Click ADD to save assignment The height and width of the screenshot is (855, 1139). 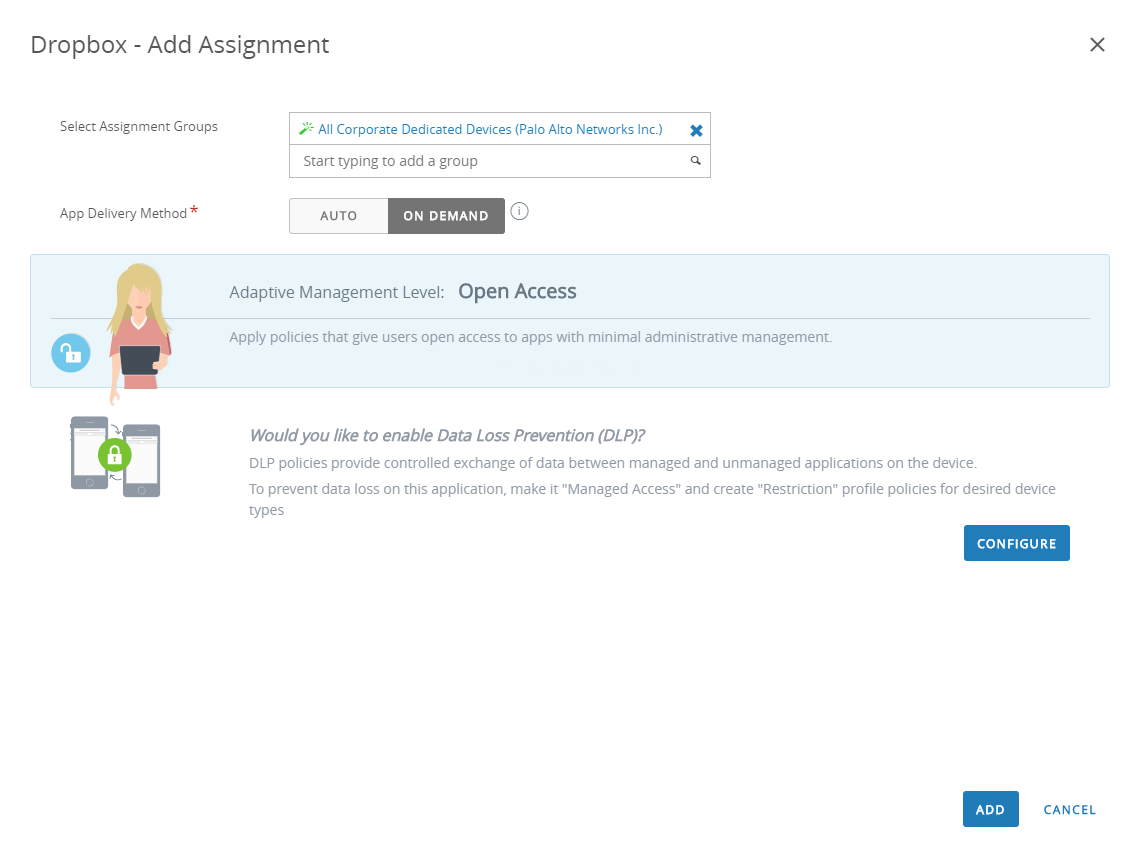point(990,809)
